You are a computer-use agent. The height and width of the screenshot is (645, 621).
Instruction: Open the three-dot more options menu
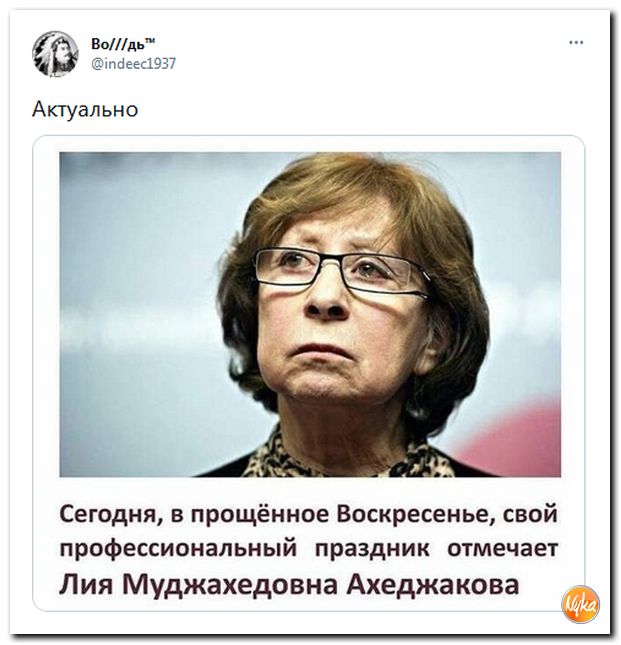coord(576,42)
